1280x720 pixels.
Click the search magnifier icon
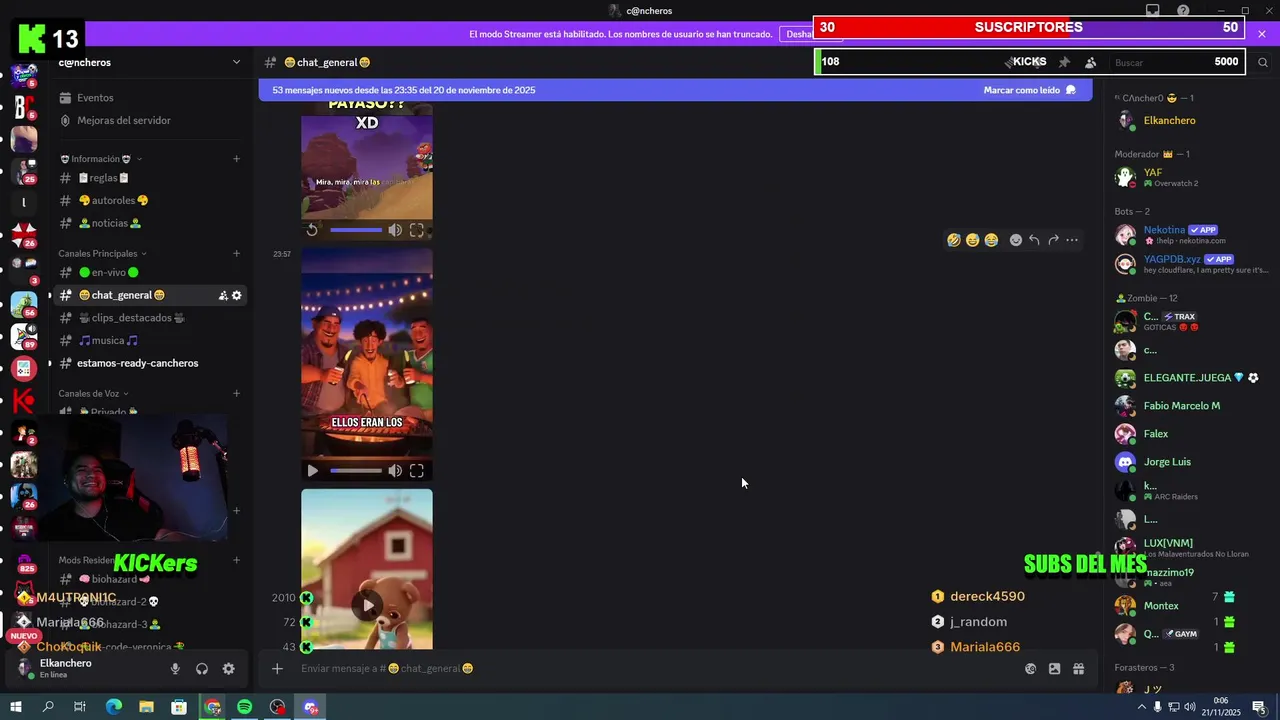click(x=1263, y=62)
